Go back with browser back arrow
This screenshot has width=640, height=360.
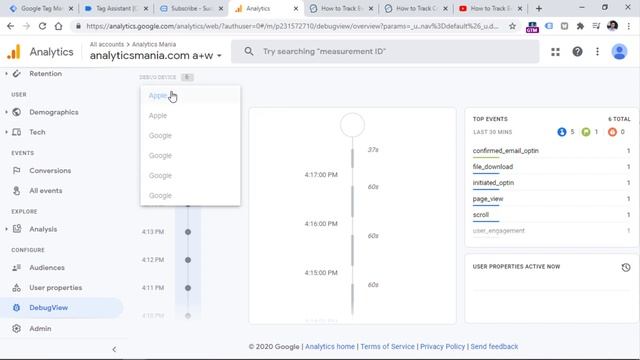click(11, 26)
